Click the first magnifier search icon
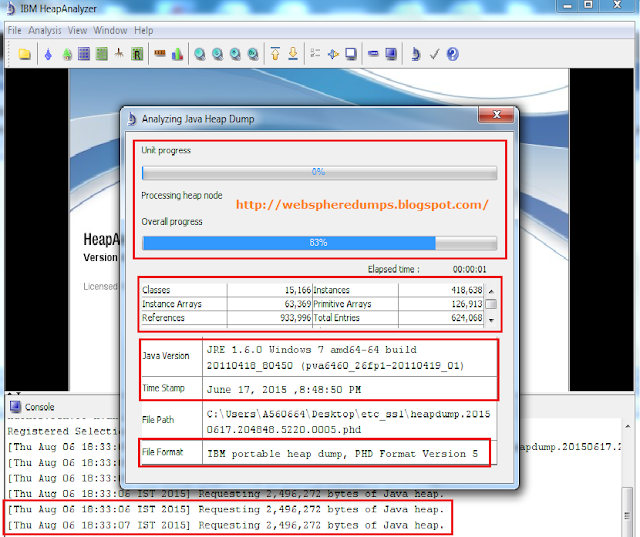The image size is (640, 537). coord(200,54)
